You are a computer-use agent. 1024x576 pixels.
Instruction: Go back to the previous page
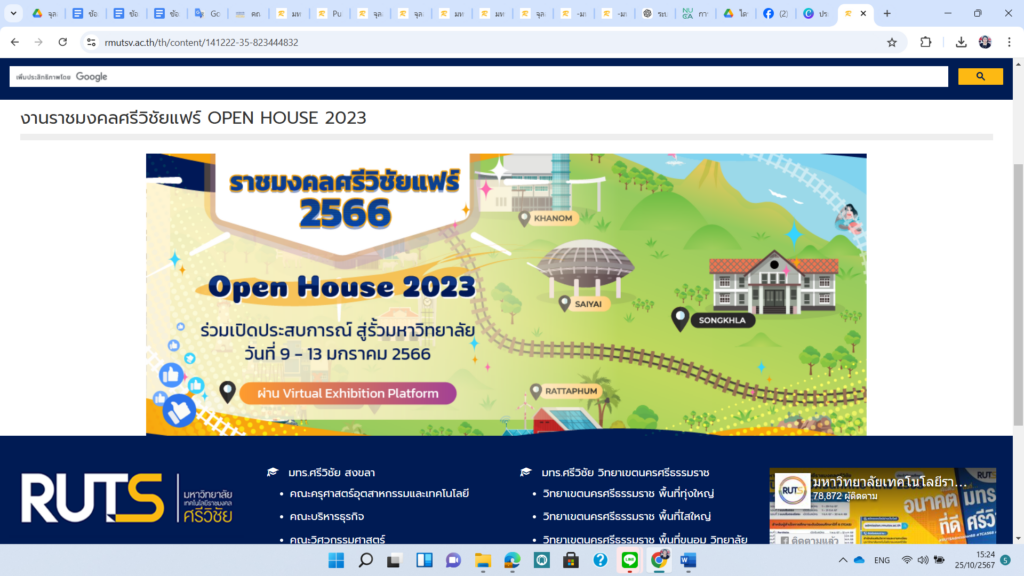point(15,42)
